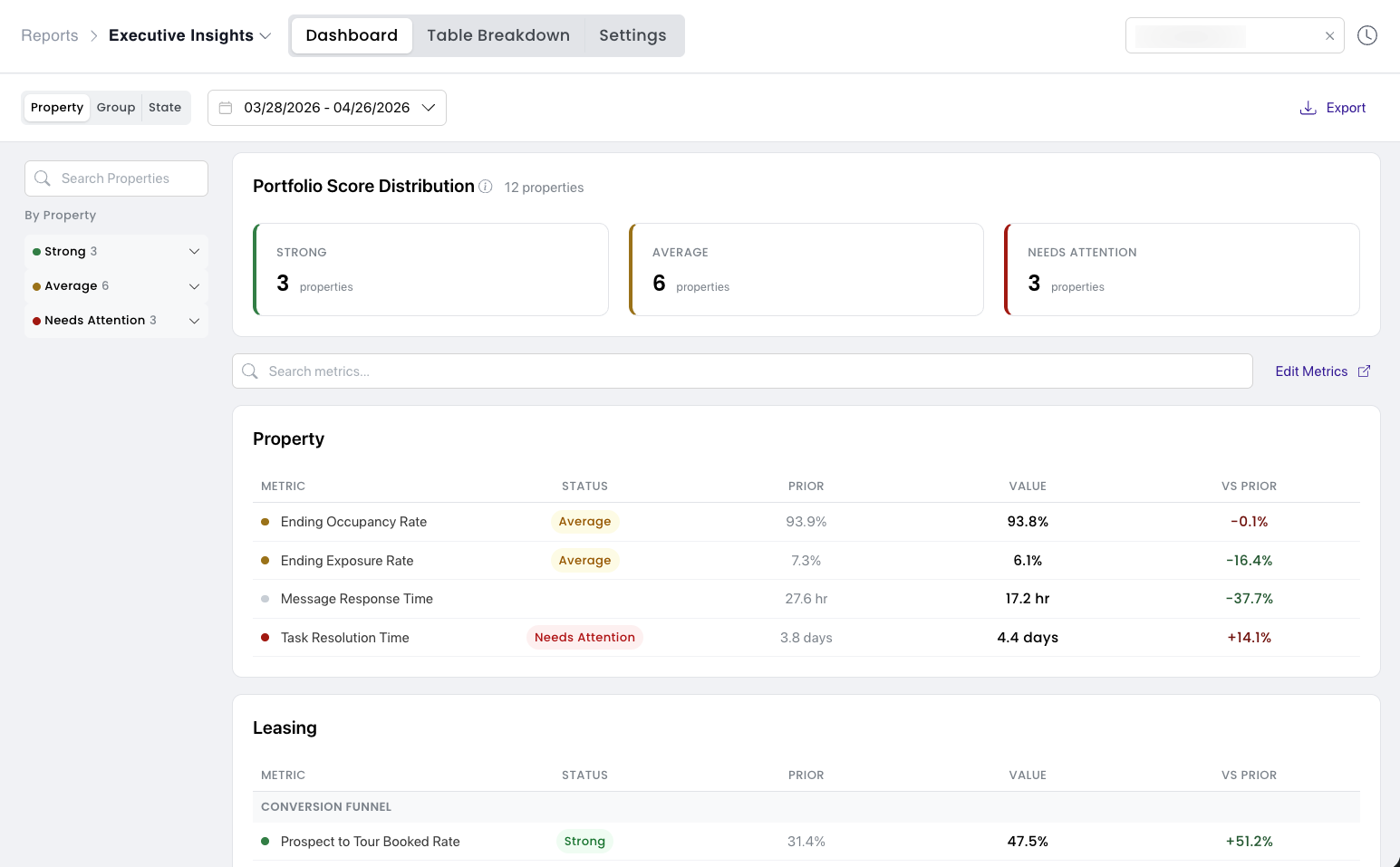Expand the Strong properties group
This screenshot has width=1400, height=867.
116,252
